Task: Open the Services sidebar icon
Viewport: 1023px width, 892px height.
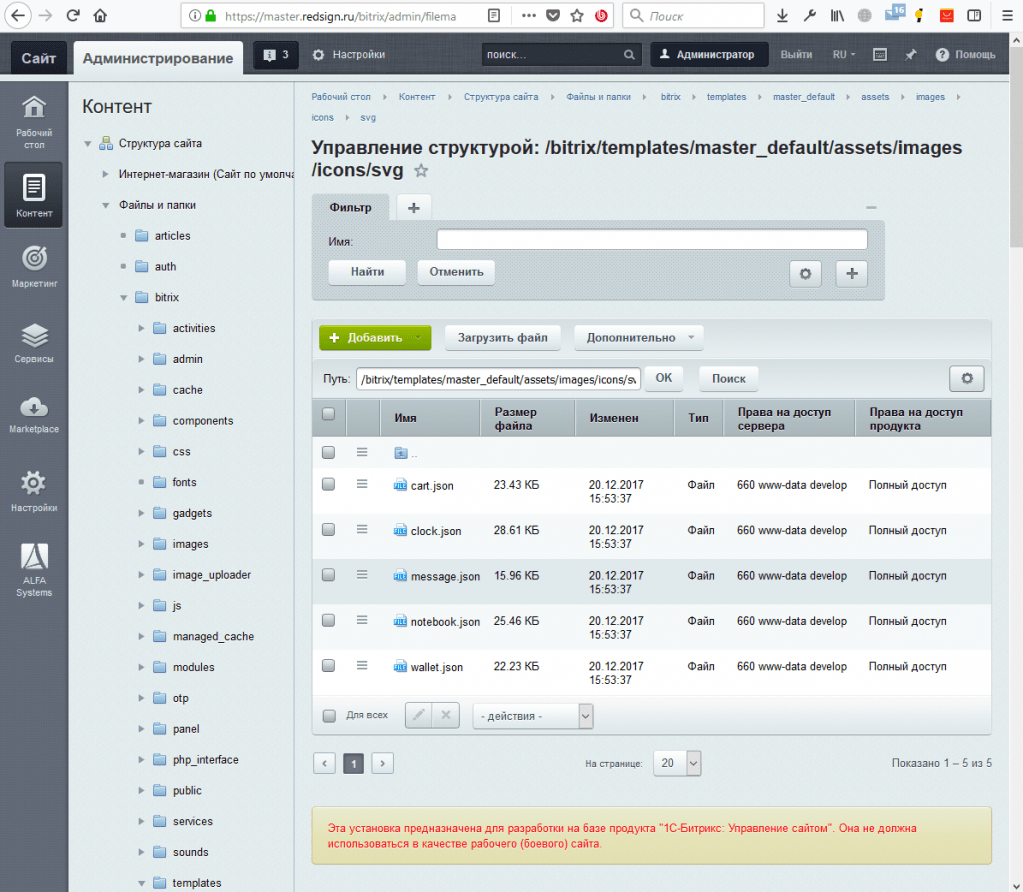Action: [x=34, y=342]
